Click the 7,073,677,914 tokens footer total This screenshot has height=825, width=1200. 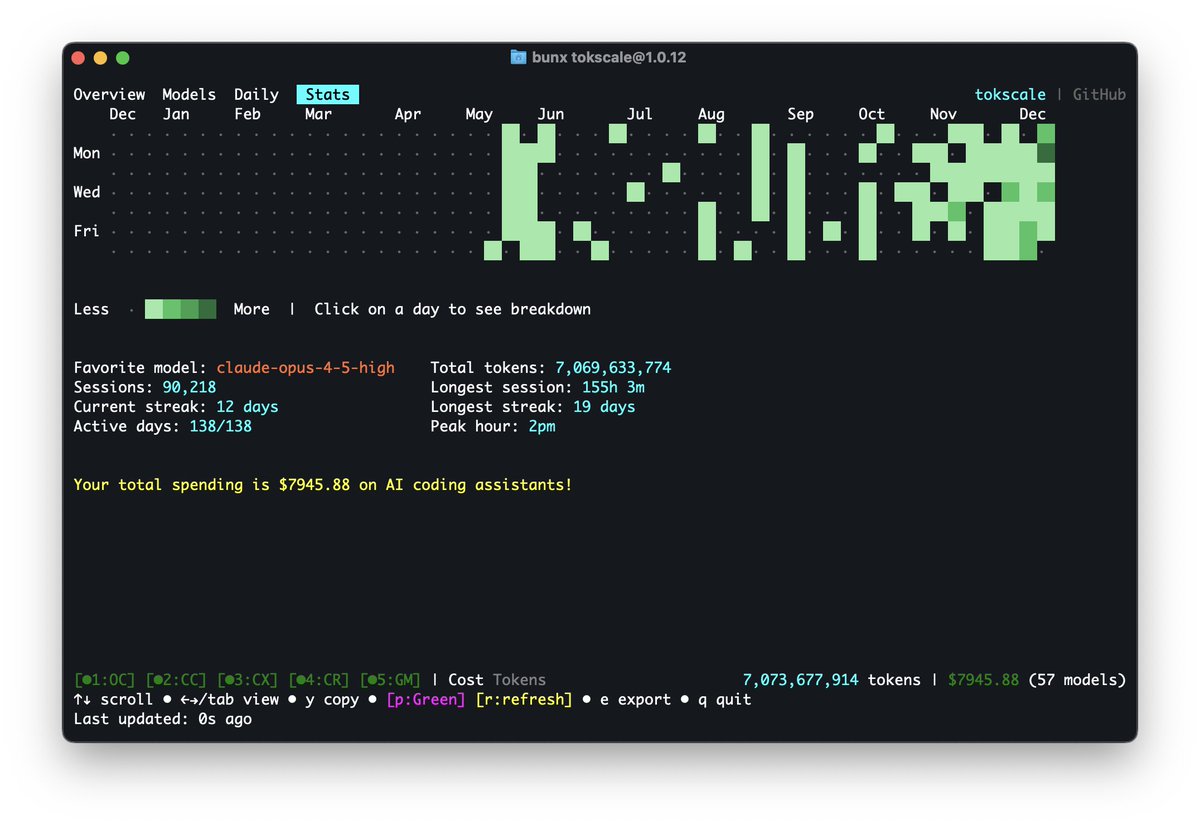832,680
